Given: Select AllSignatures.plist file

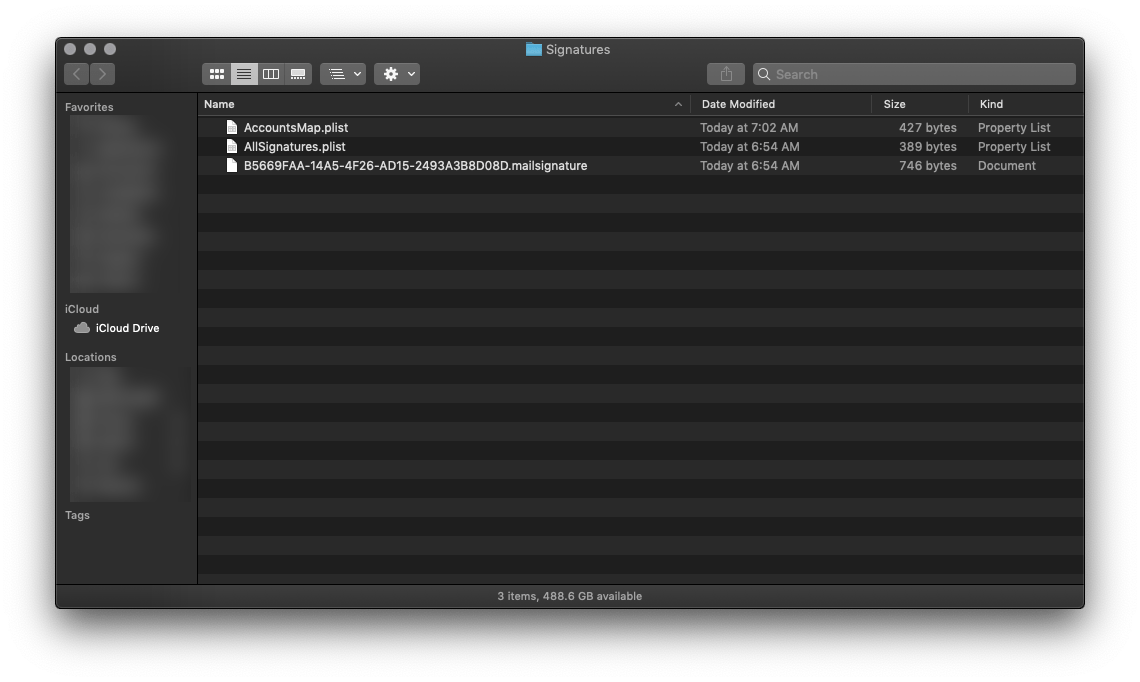Looking at the screenshot, I should (294, 147).
